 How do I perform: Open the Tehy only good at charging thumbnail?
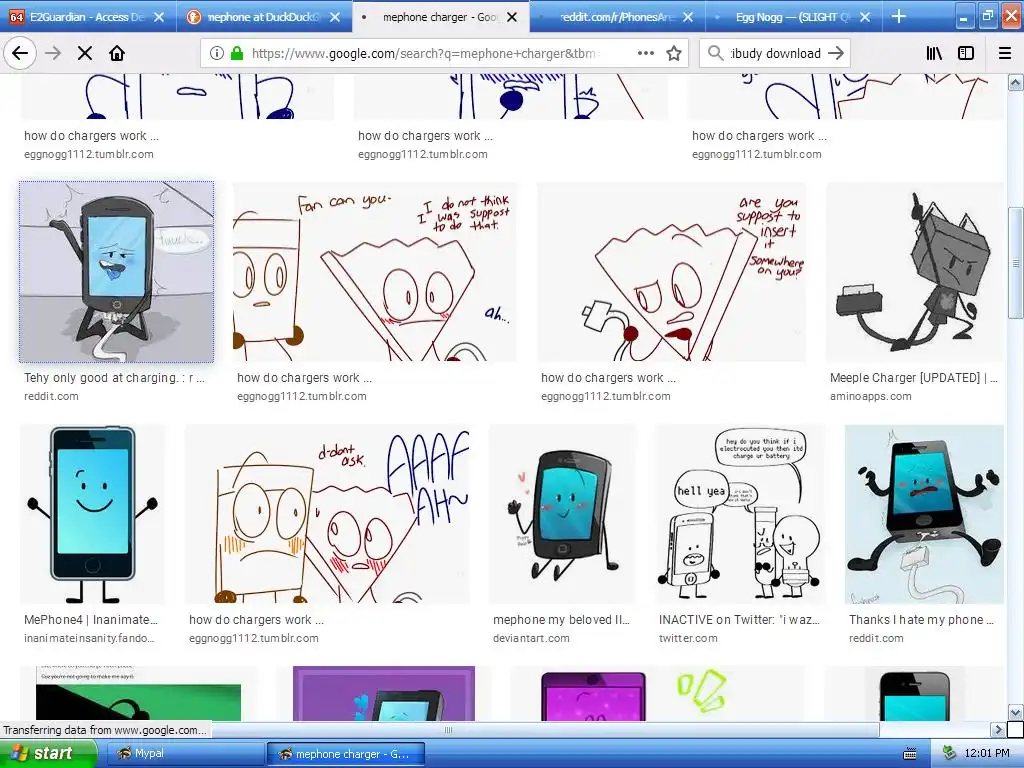pyautogui.click(x=116, y=272)
